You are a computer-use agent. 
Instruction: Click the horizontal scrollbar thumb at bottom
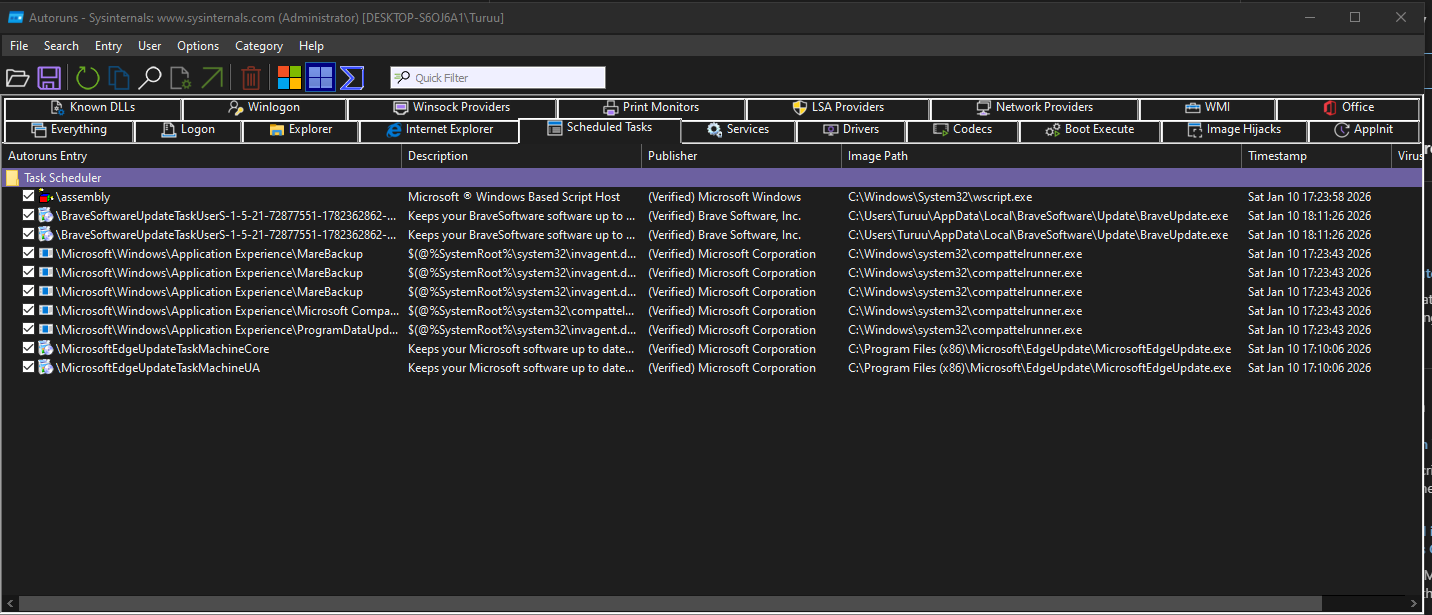[670, 603]
